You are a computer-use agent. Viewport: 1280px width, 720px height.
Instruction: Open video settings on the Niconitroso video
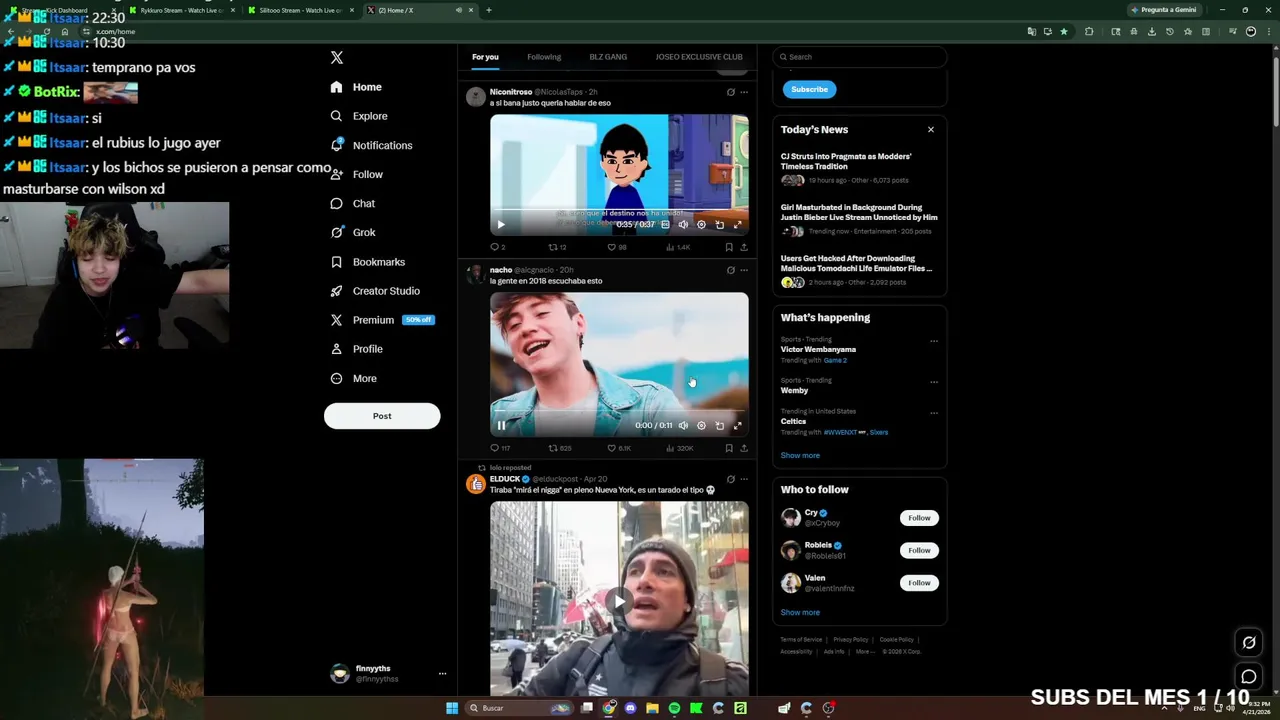(x=701, y=224)
